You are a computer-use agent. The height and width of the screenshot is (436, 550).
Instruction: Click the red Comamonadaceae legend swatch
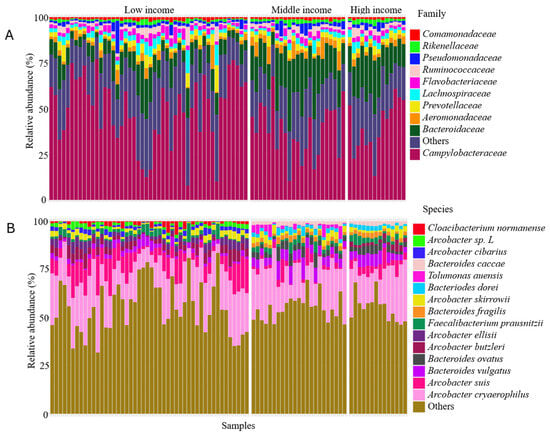[x=415, y=34]
